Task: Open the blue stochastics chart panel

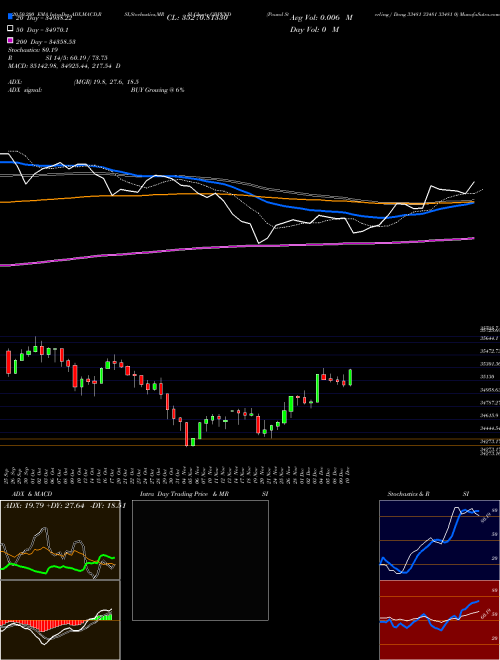Action: [x=439, y=540]
